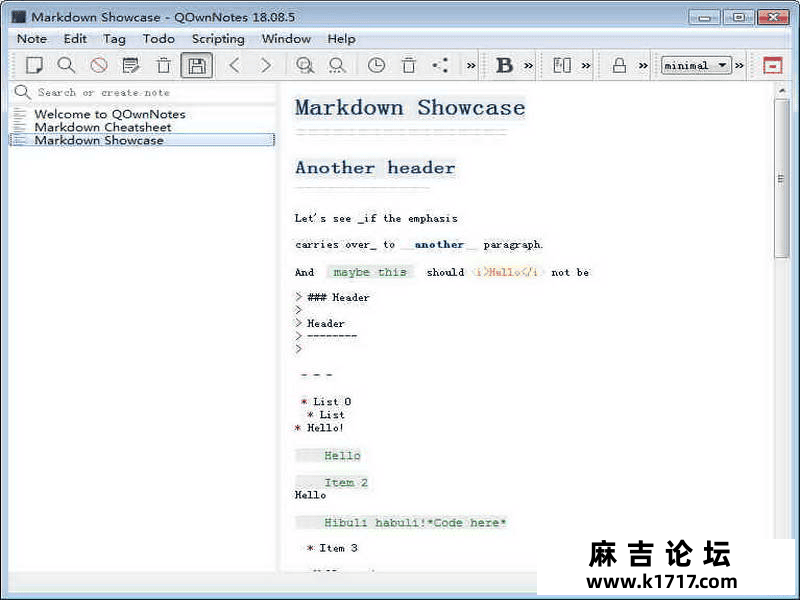Image resolution: width=800 pixels, height=600 pixels.
Task: Click the Another header heading text
Action: 375,167
